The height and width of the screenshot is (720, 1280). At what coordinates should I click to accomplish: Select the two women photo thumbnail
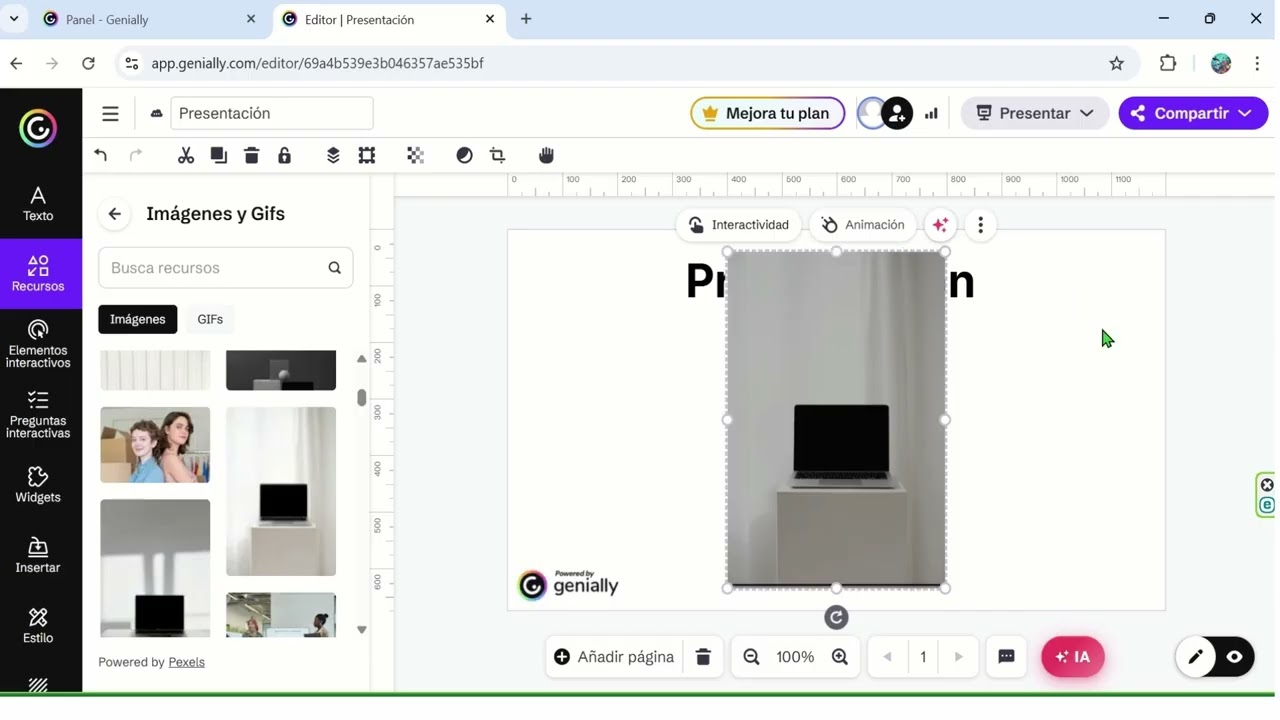pos(155,445)
